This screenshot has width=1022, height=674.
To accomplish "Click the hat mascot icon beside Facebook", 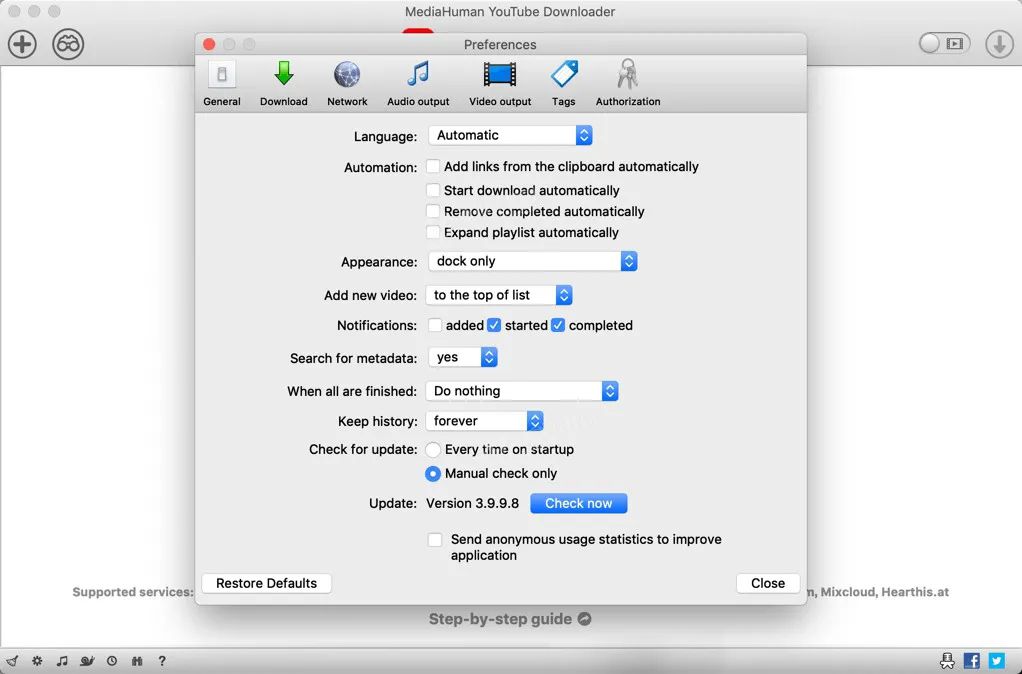I will coord(947,661).
